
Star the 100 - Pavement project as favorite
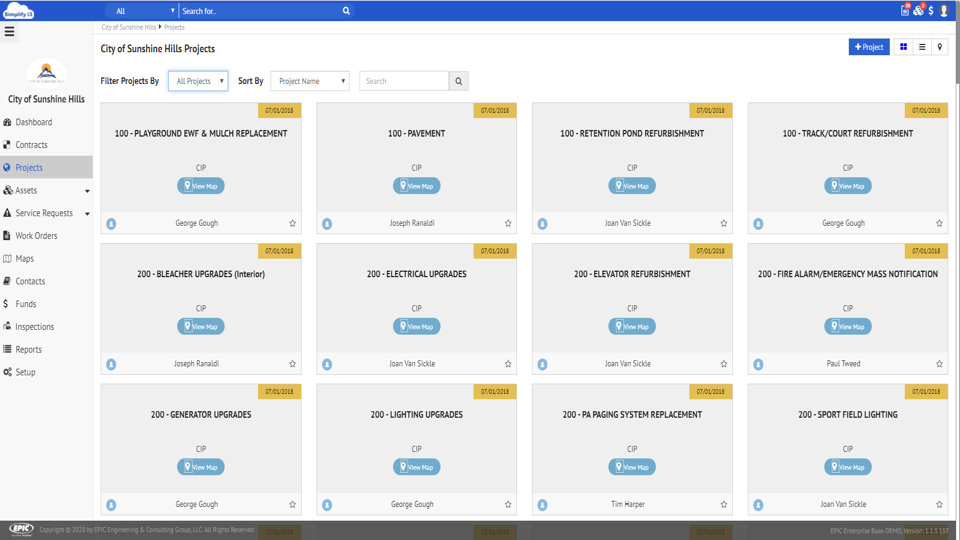[x=508, y=224]
